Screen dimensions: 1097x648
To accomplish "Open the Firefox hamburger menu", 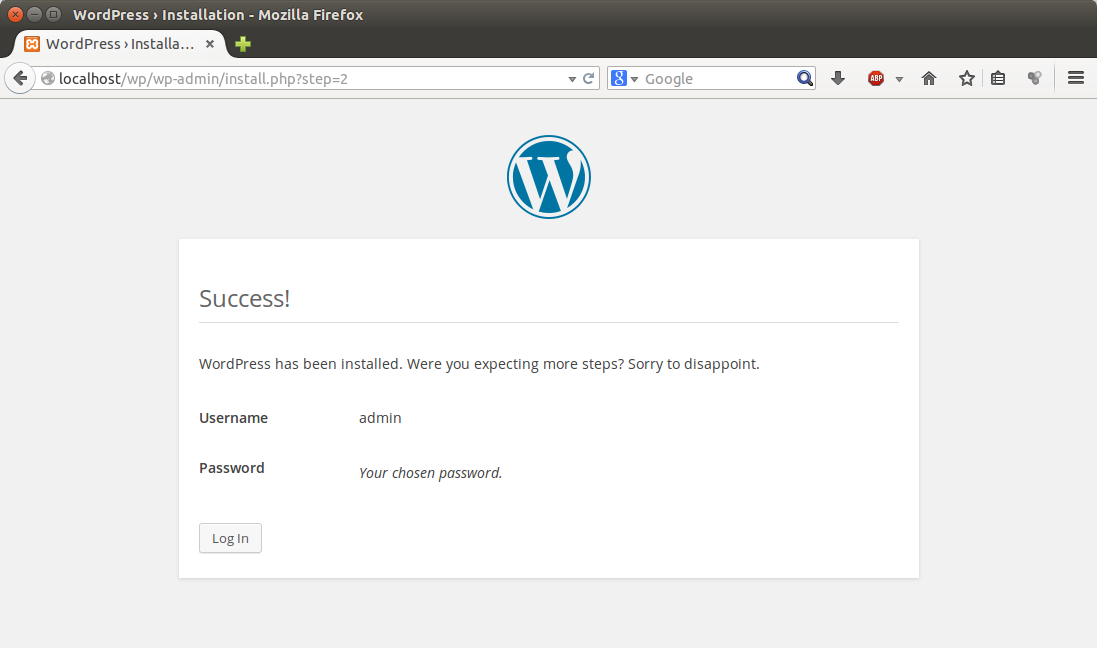I will tap(1076, 78).
